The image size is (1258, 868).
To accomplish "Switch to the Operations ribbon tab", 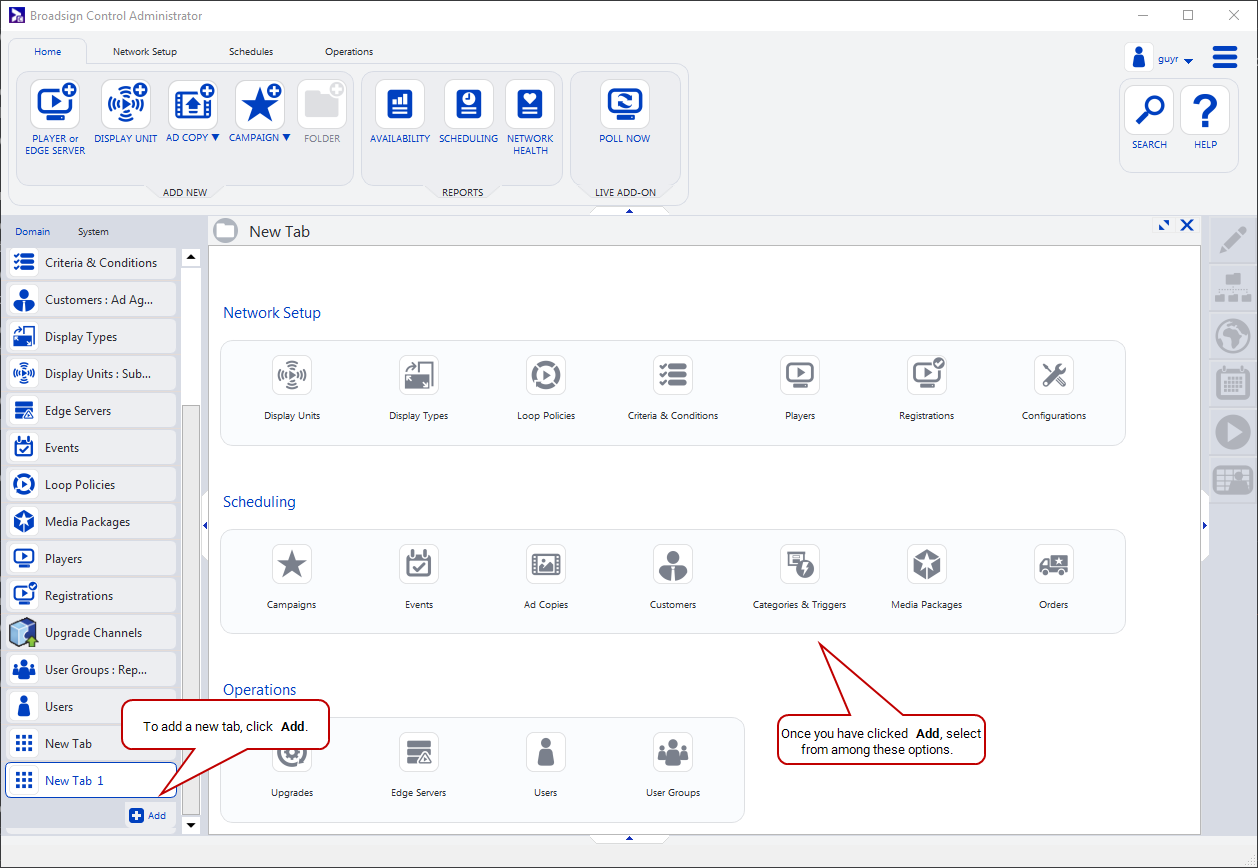I will (x=349, y=52).
